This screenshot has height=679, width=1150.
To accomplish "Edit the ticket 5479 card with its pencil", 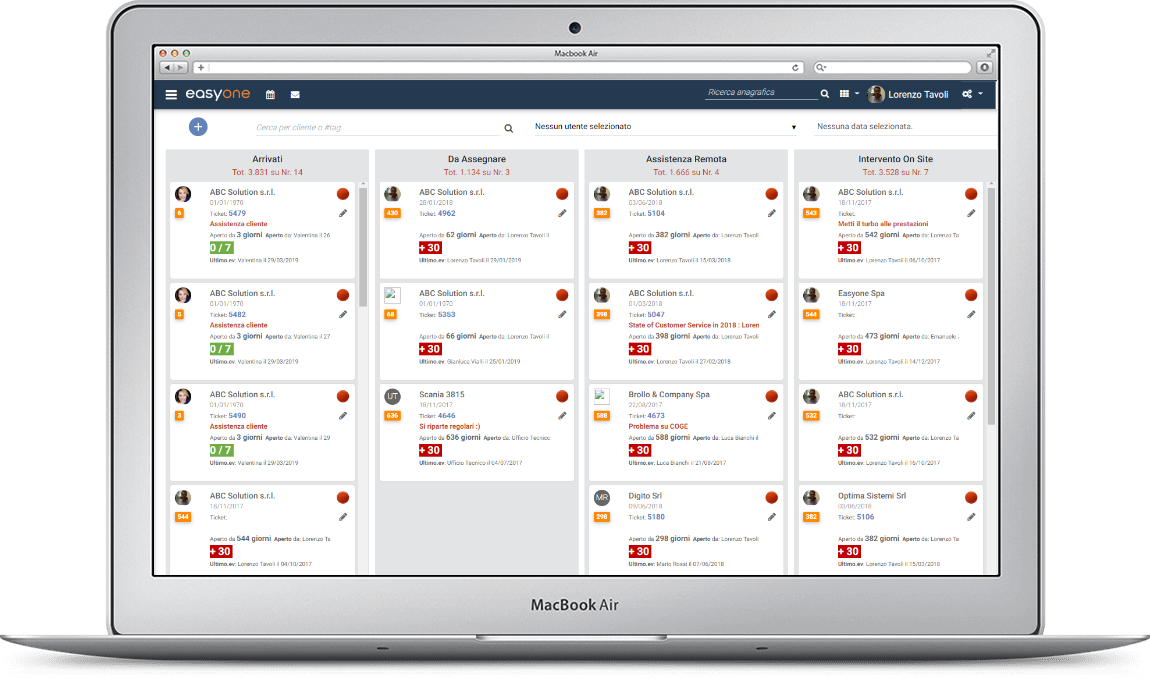I will pos(343,213).
